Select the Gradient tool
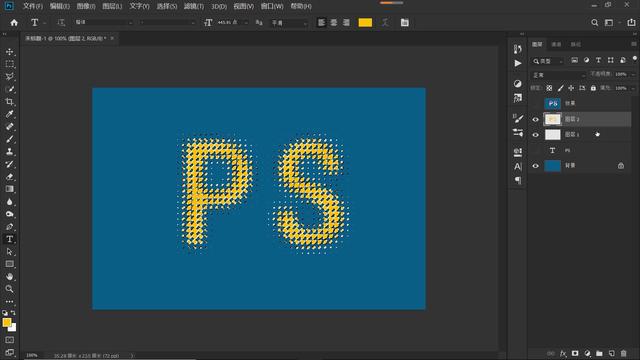 pyautogui.click(x=9, y=189)
